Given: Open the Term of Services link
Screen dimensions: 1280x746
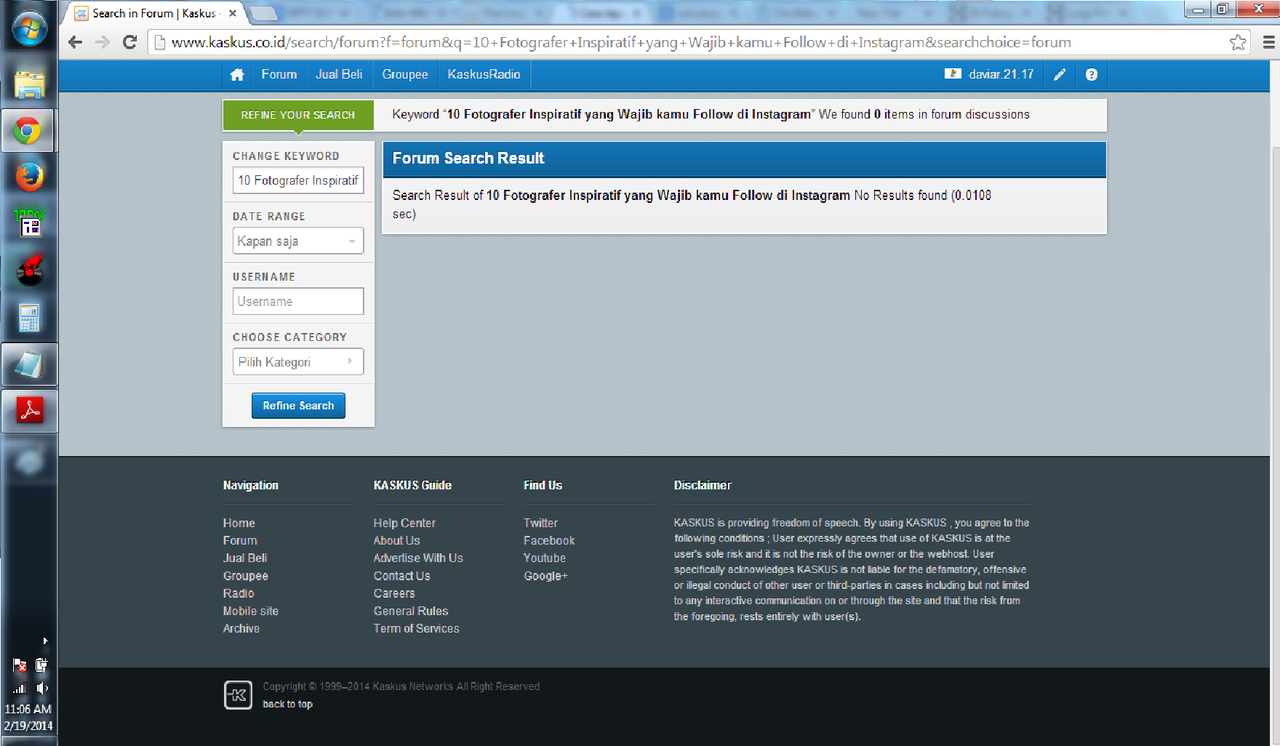Looking at the screenshot, I should coord(416,629).
